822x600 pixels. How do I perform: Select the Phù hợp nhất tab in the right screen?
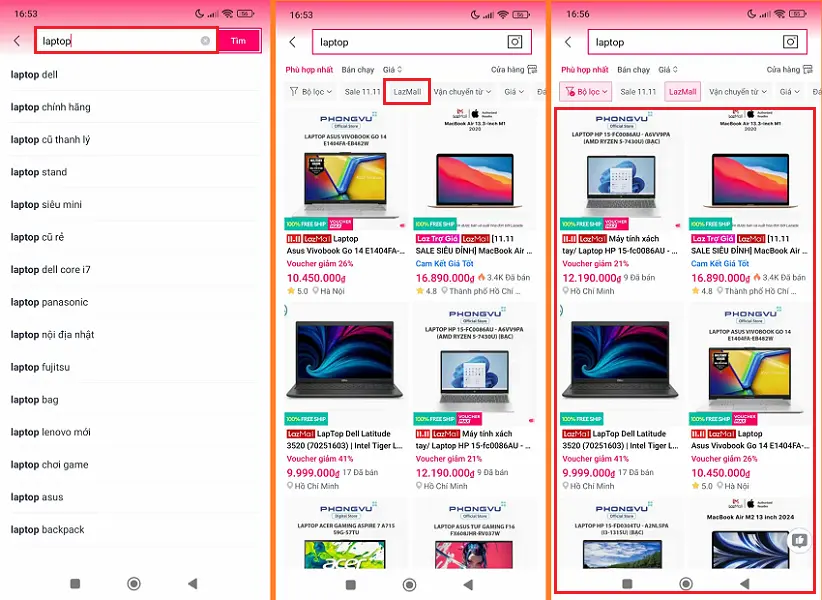(x=585, y=70)
